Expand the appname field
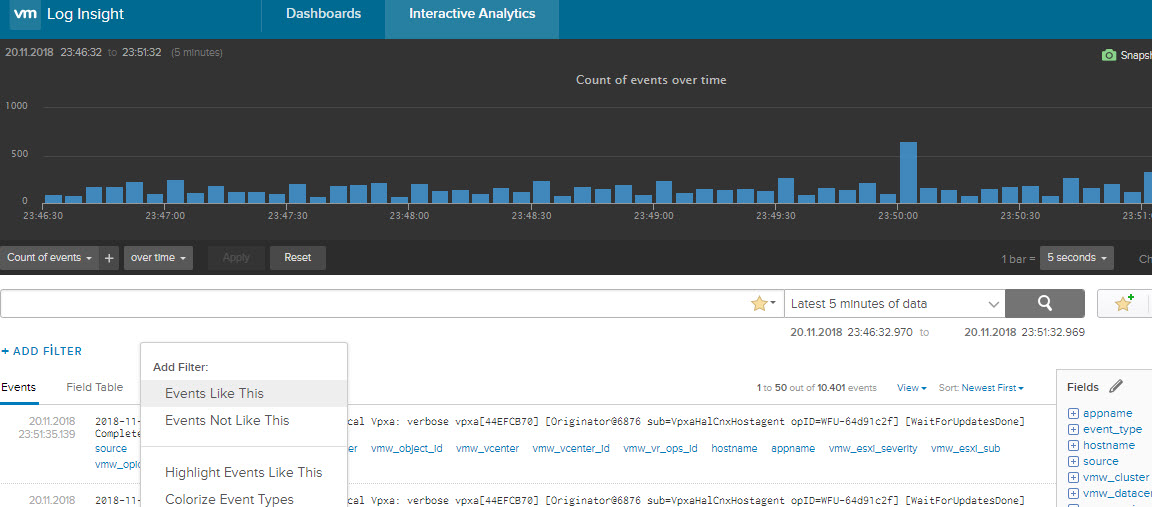The image size is (1152, 507). [1073, 413]
